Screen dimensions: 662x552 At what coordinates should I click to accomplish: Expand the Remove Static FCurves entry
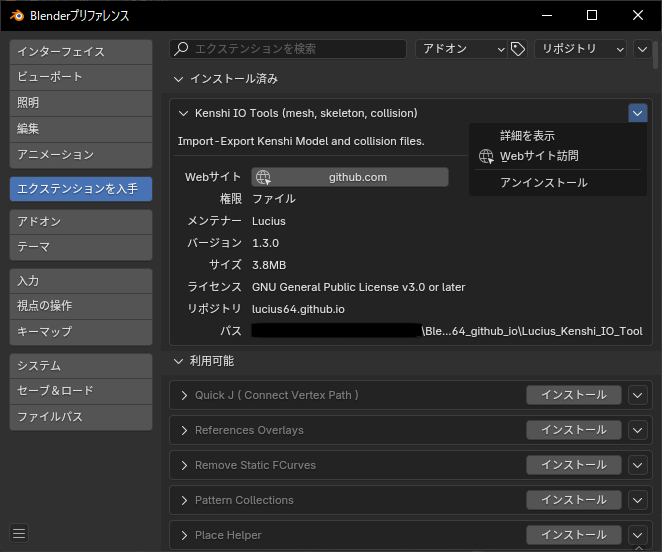[x=184, y=465]
